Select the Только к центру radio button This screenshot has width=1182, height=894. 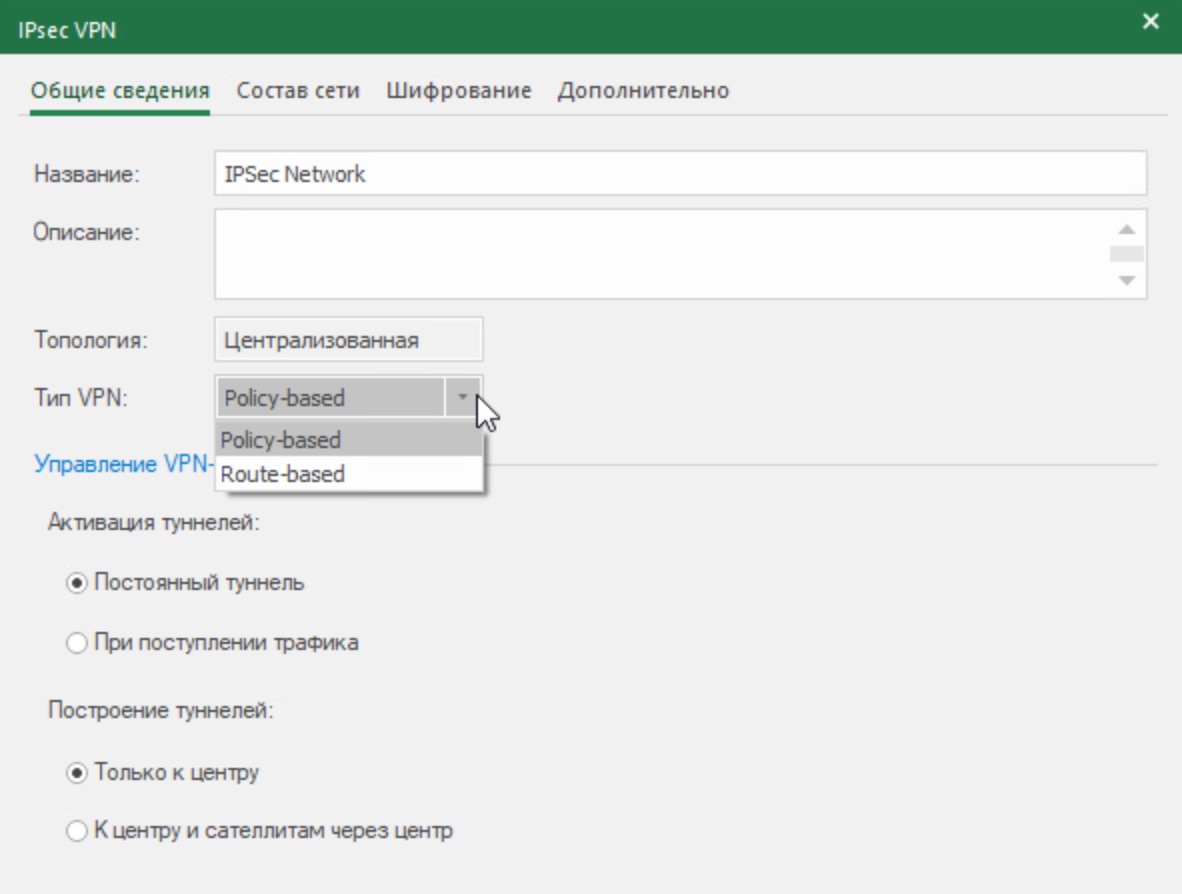coord(78,773)
